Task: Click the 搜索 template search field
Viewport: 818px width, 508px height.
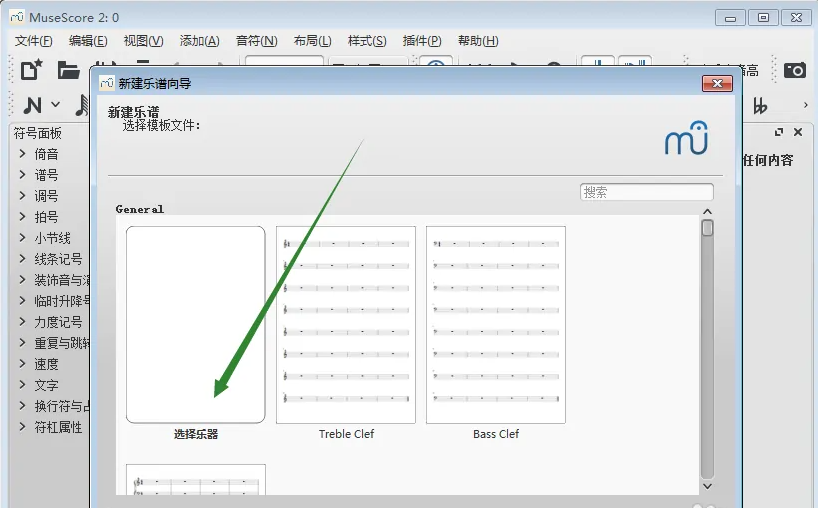Action: click(646, 192)
